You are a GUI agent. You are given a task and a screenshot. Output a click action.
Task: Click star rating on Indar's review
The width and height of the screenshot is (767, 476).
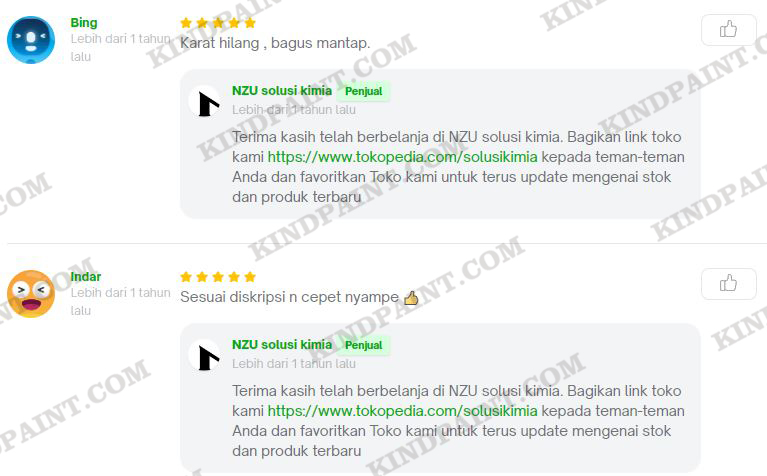pos(218,277)
